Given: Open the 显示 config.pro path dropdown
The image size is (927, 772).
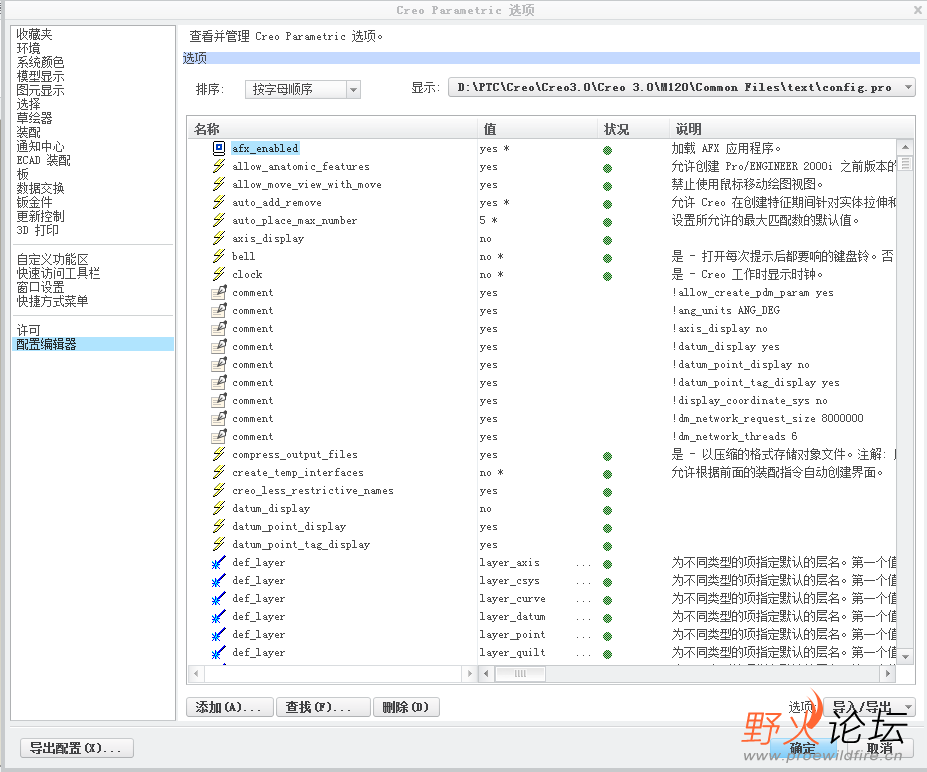Looking at the screenshot, I should tap(682, 87).
